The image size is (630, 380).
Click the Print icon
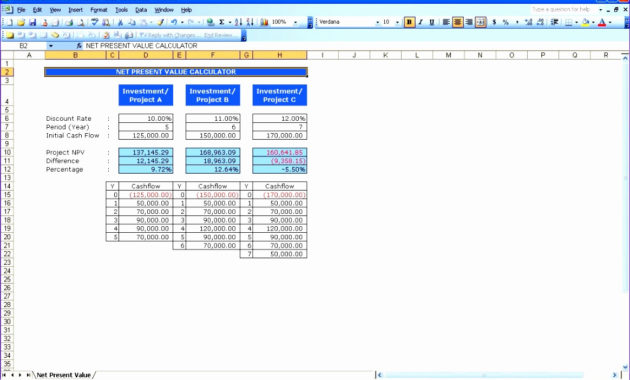(69, 22)
